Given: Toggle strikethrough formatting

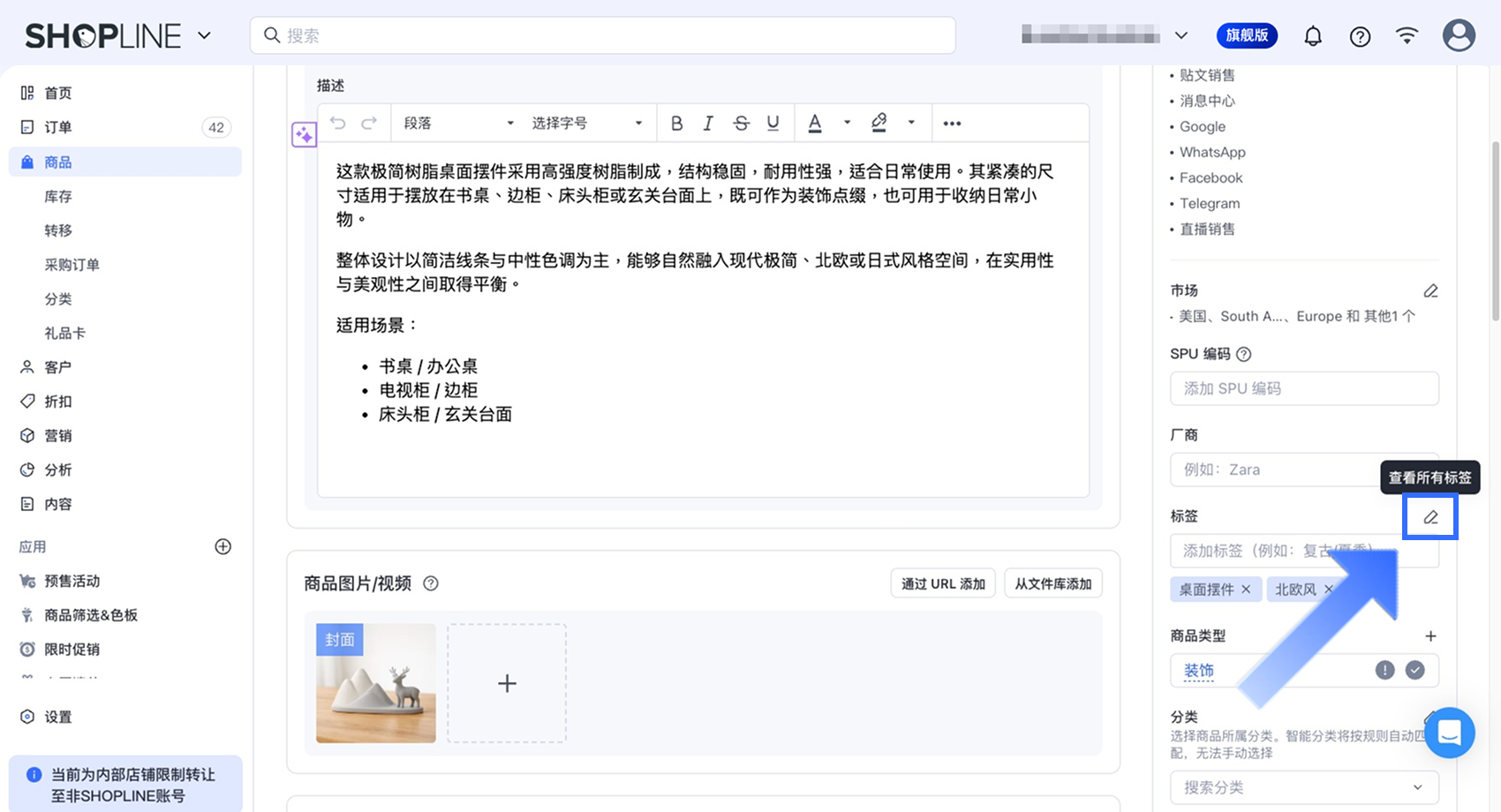Looking at the screenshot, I should 741,123.
